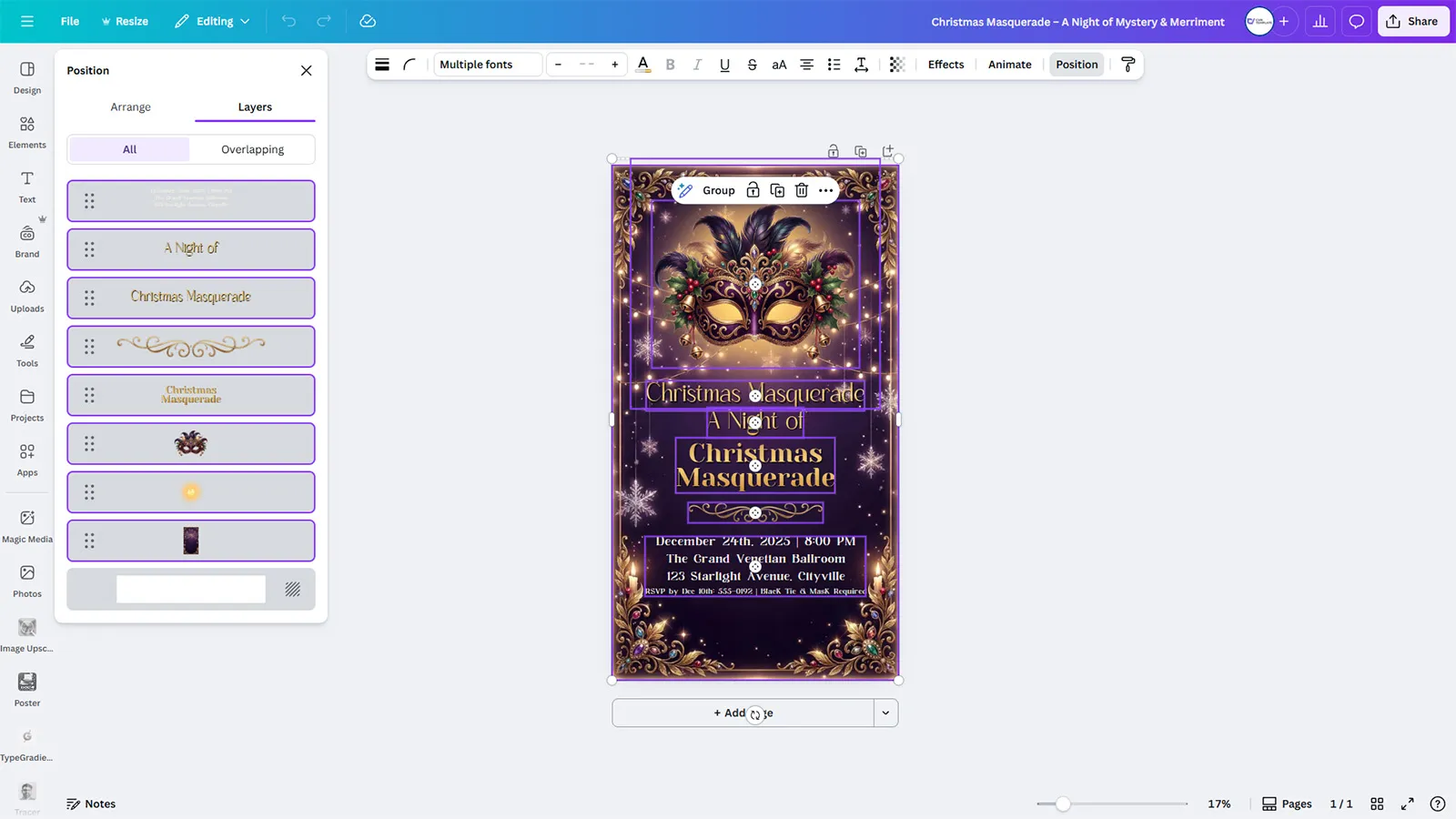The image size is (1456, 819).
Task: Click the Bold formatting icon
Action: click(671, 65)
